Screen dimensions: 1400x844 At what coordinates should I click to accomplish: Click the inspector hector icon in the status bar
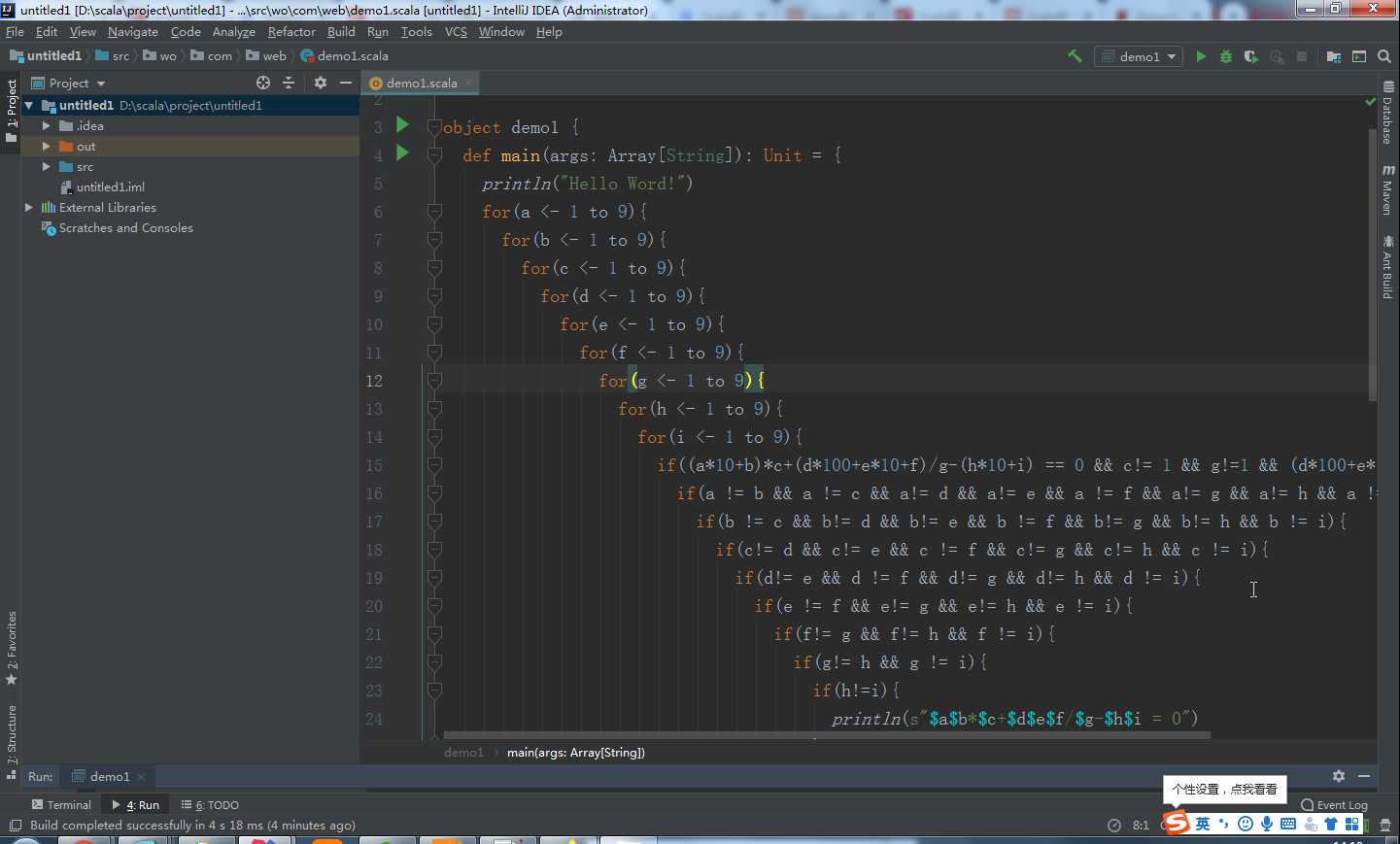(1385, 826)
